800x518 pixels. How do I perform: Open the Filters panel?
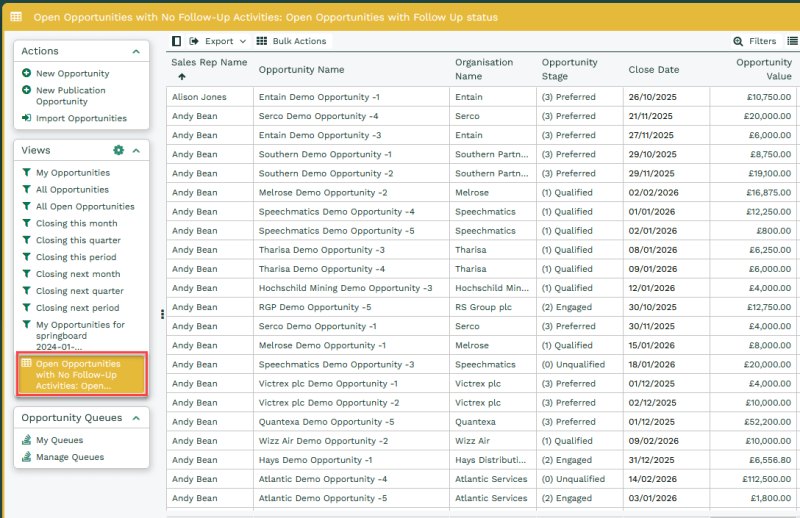coord(754,41)
